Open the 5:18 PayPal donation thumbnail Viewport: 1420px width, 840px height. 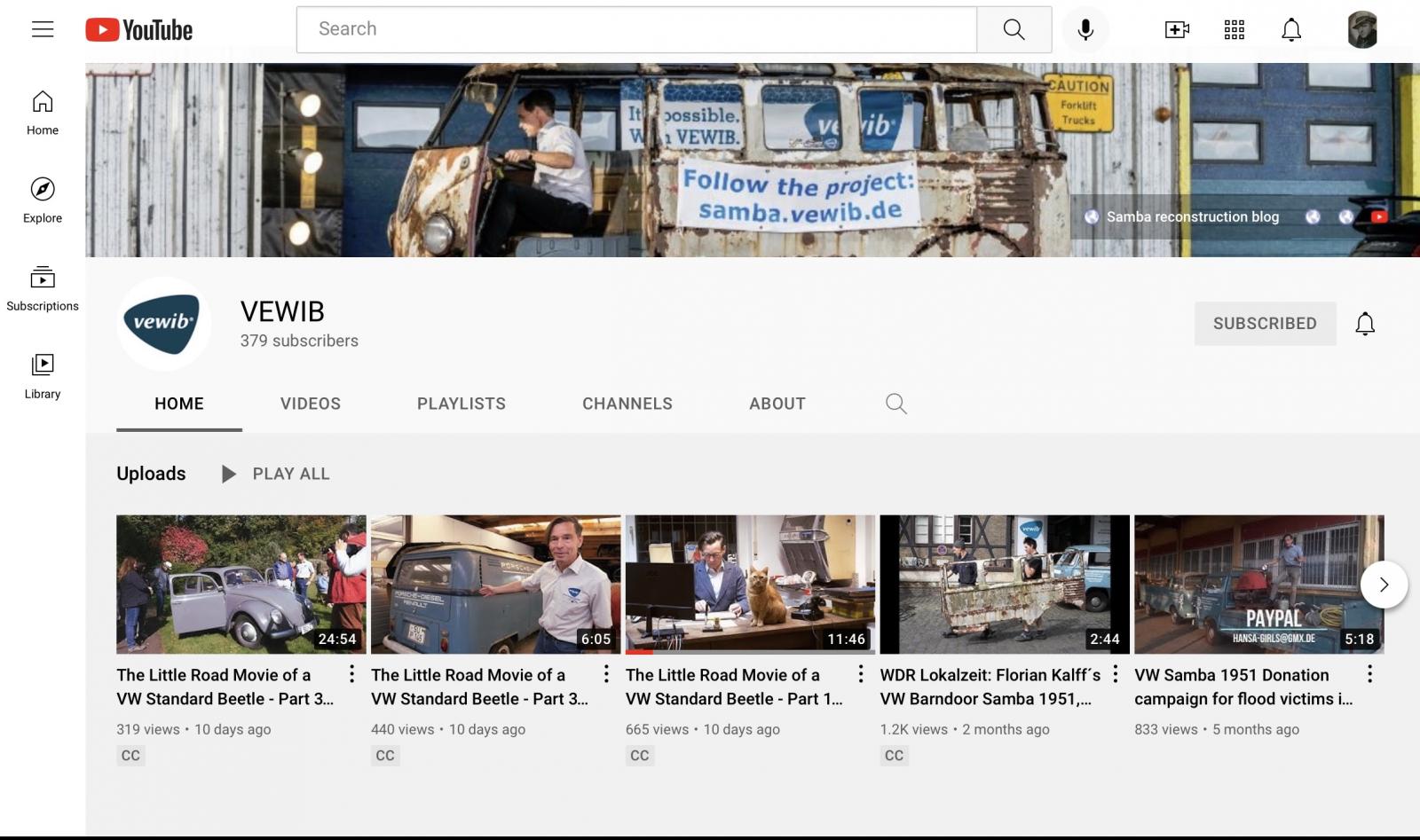[x=1258, y=585]
